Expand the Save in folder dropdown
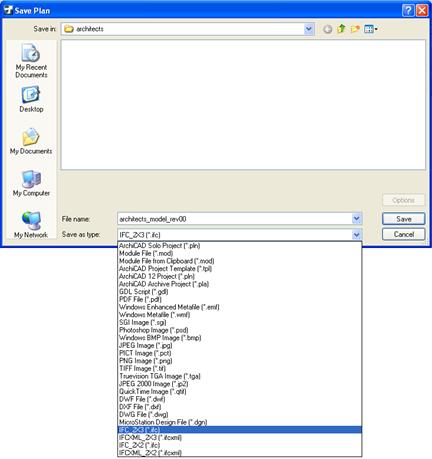This screenshot has height=459, width=432. pyautogui.click(x=309, y=29)
